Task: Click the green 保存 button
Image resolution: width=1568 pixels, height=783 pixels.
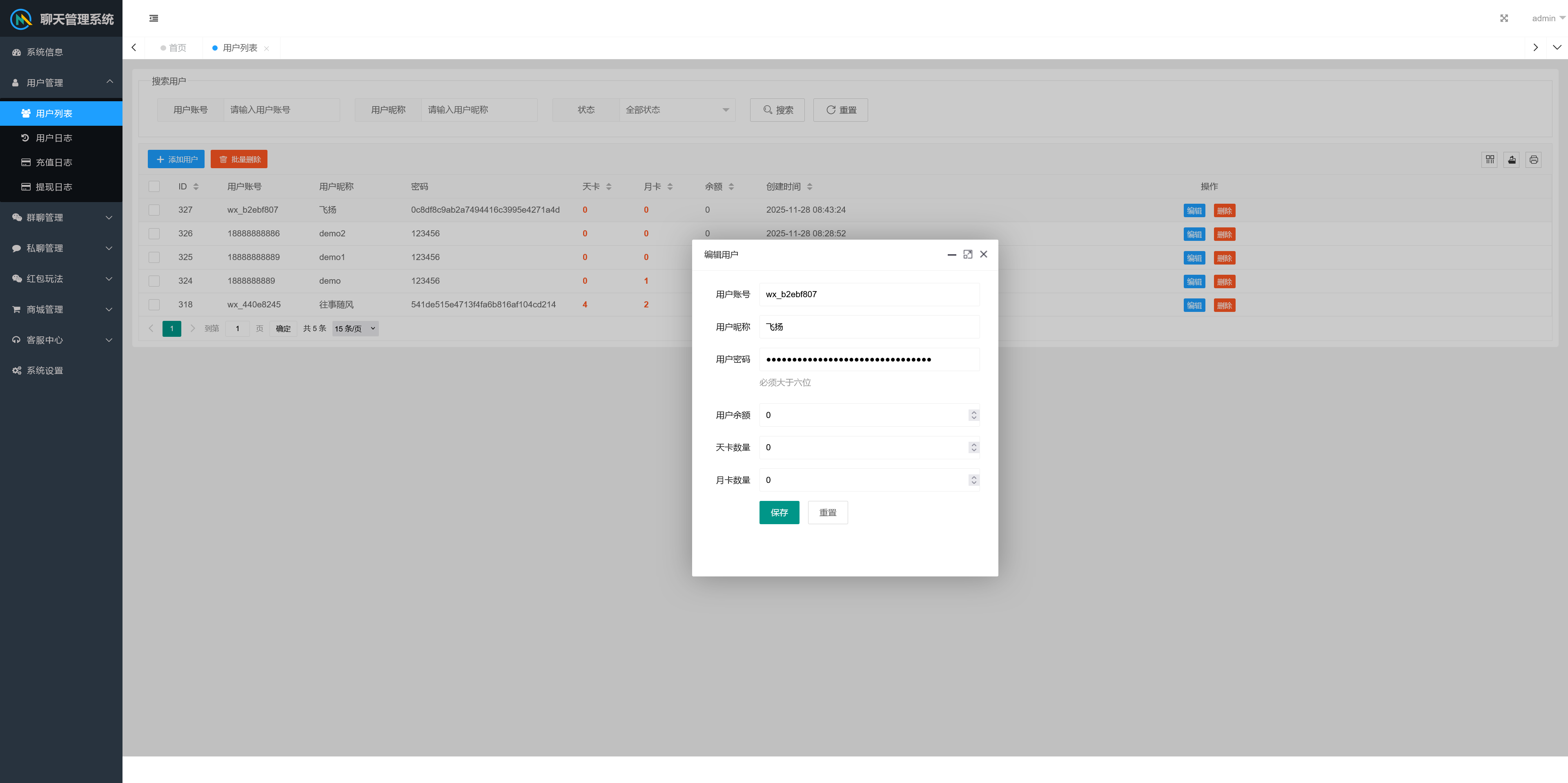Action: click(x=779, y=512)
